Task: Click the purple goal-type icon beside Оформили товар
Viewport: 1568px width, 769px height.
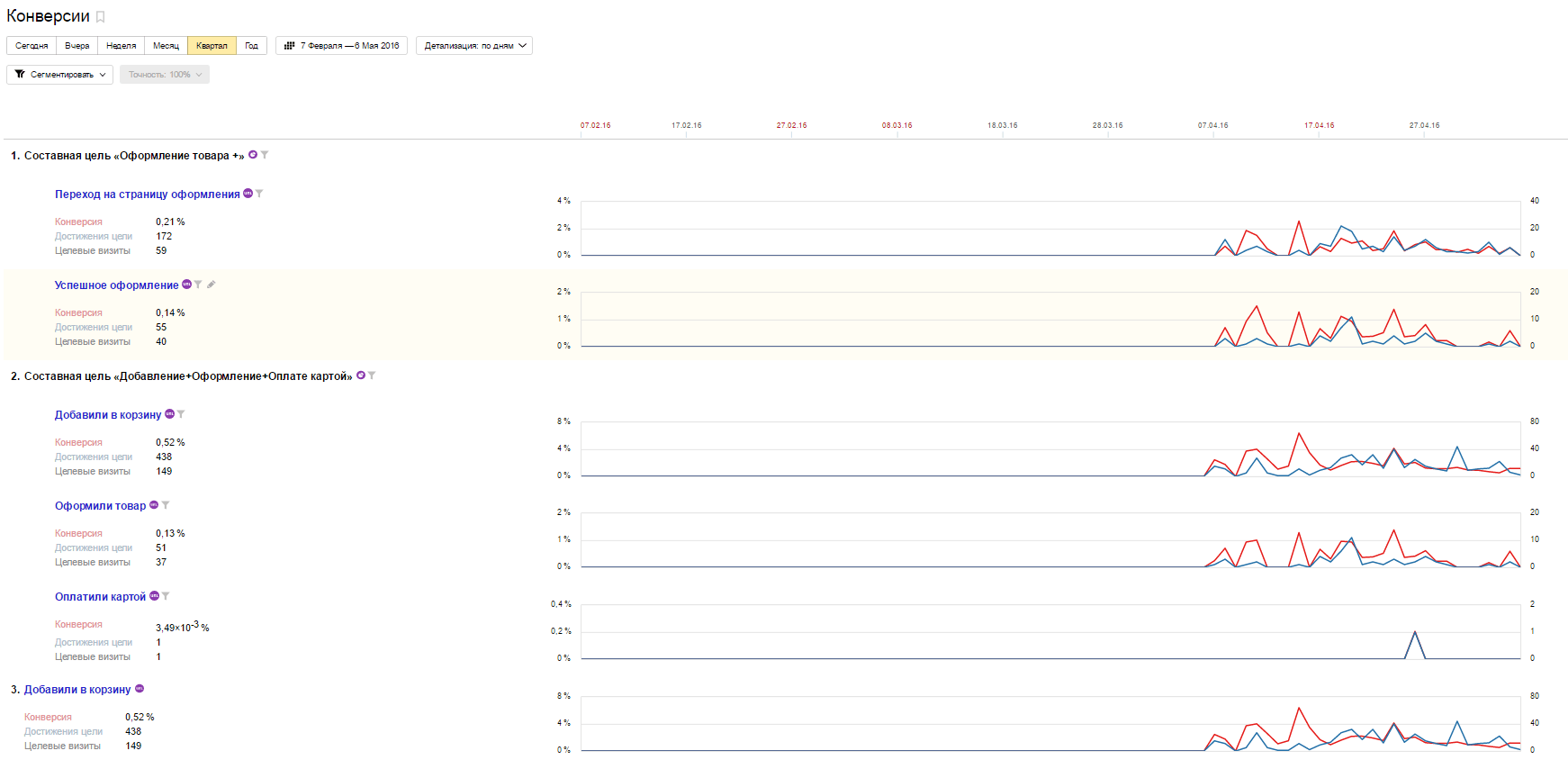Action: 154,505
